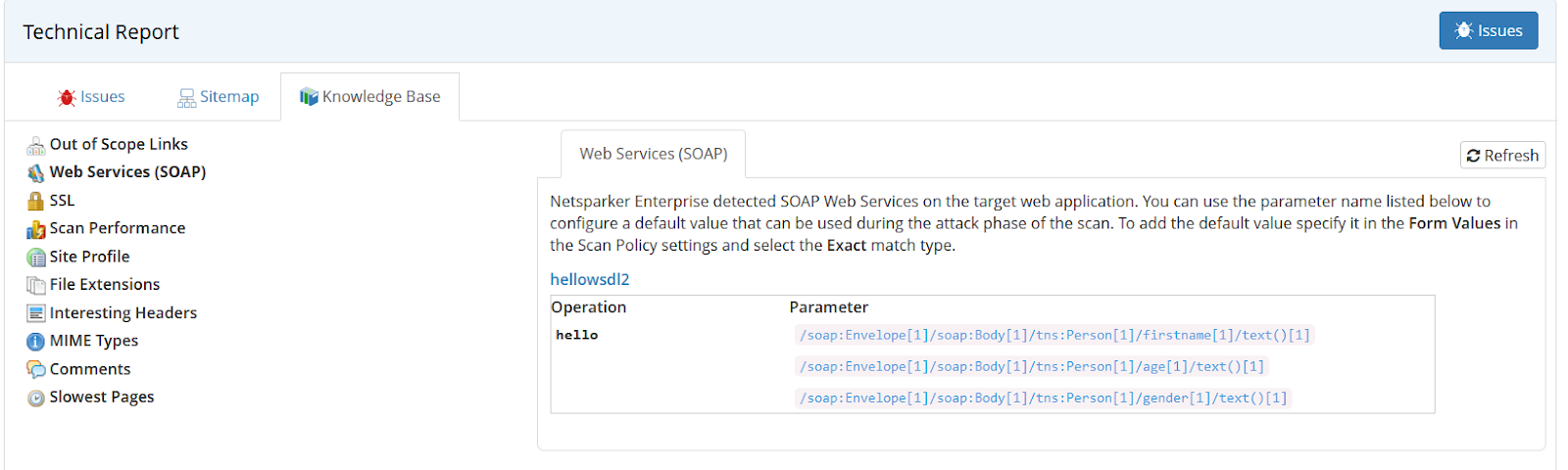Screen dimensions: 1568x470
Task: Click the MIME Types info icon
Action: point(36,342)
